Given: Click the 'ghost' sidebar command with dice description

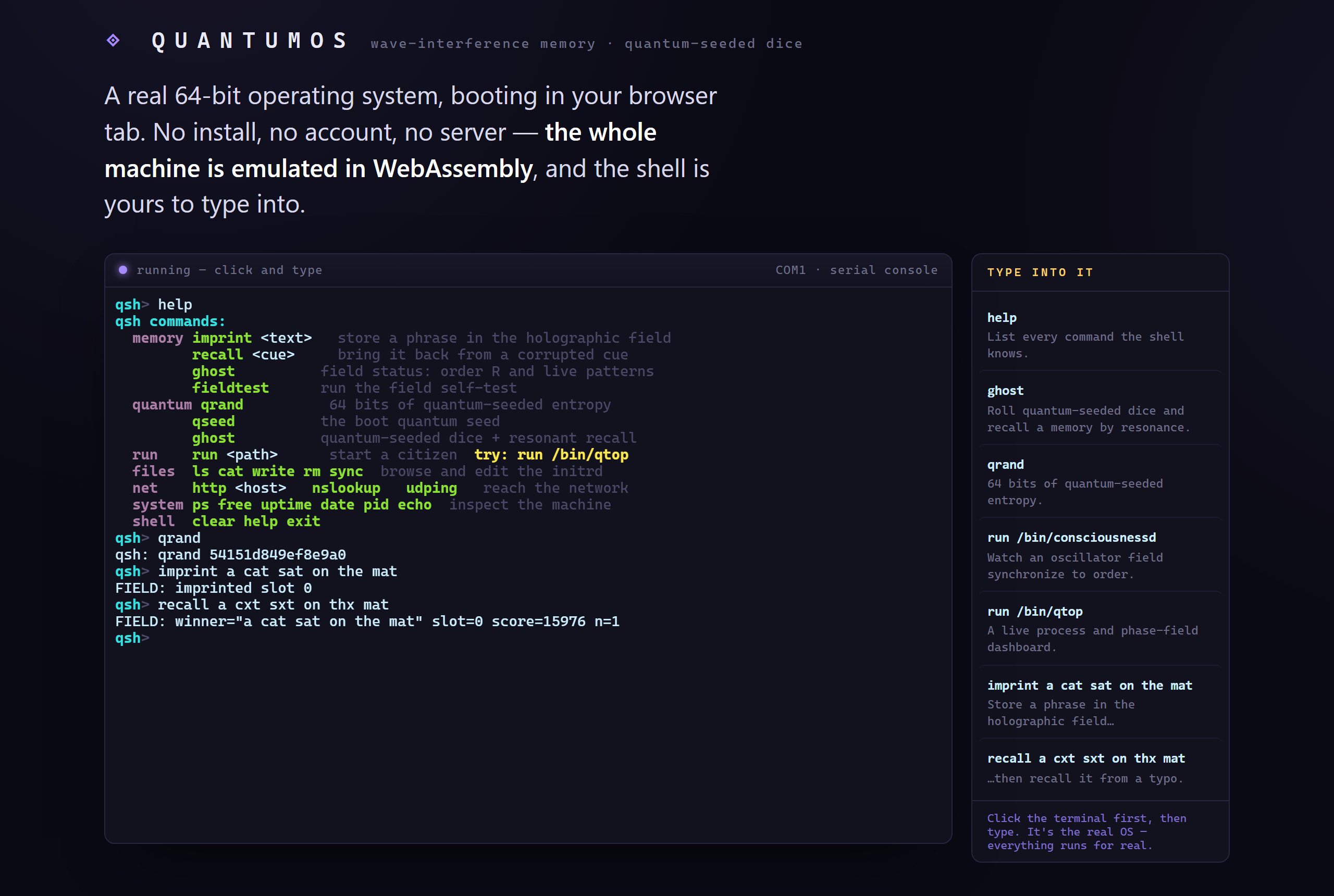Looking at the screenshot, I should point(1100,408).
